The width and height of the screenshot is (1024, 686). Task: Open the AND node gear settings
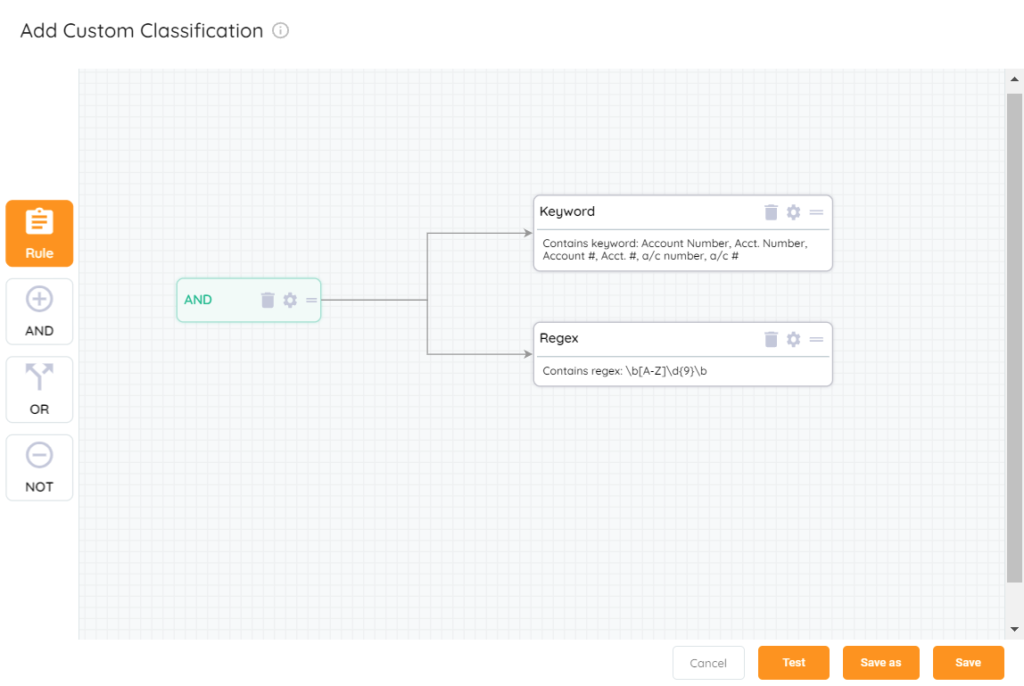[290, 300]
